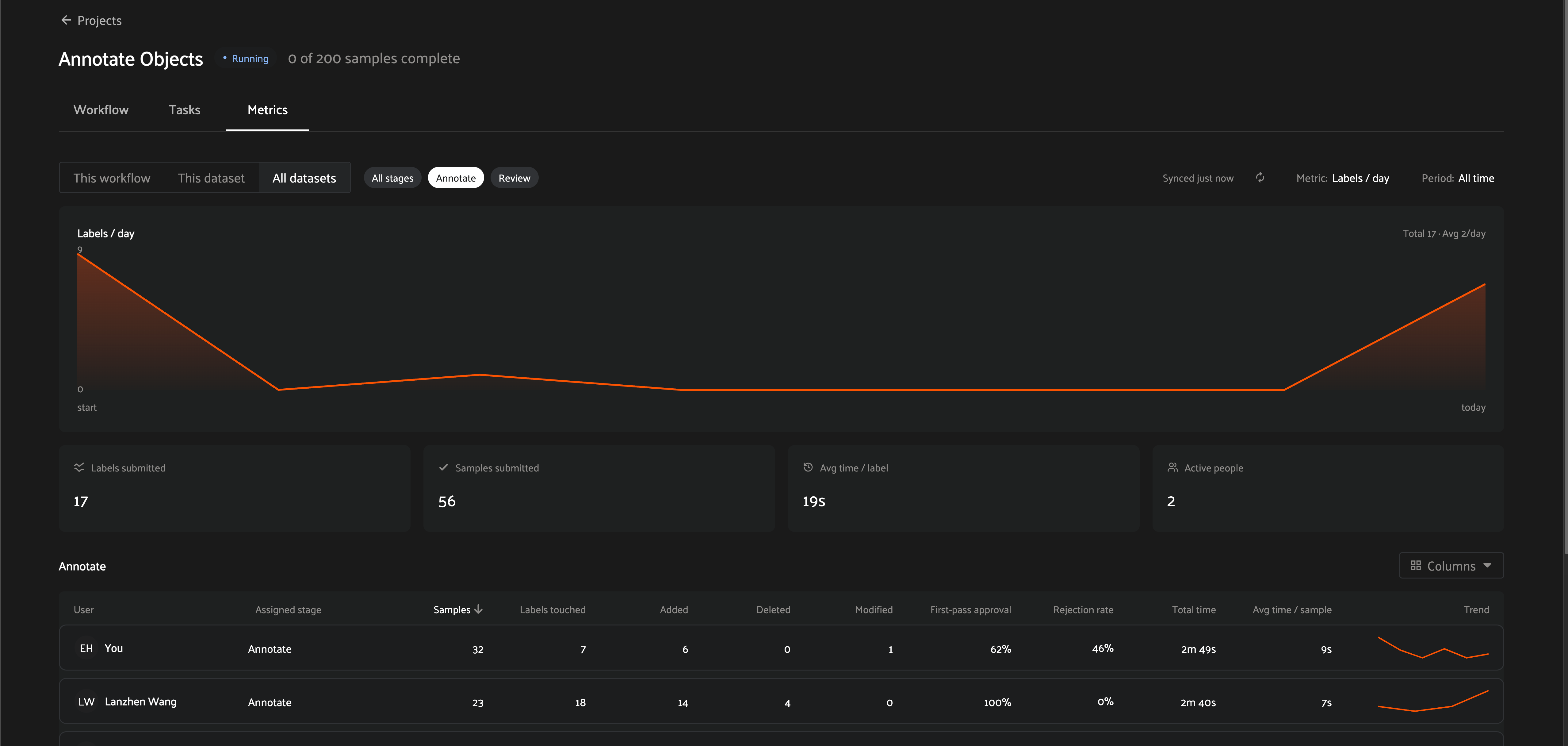Viewport: 1568px width, 746px height.
Task: Click the EH avatar in the You row
Action: tap(86, 648)
